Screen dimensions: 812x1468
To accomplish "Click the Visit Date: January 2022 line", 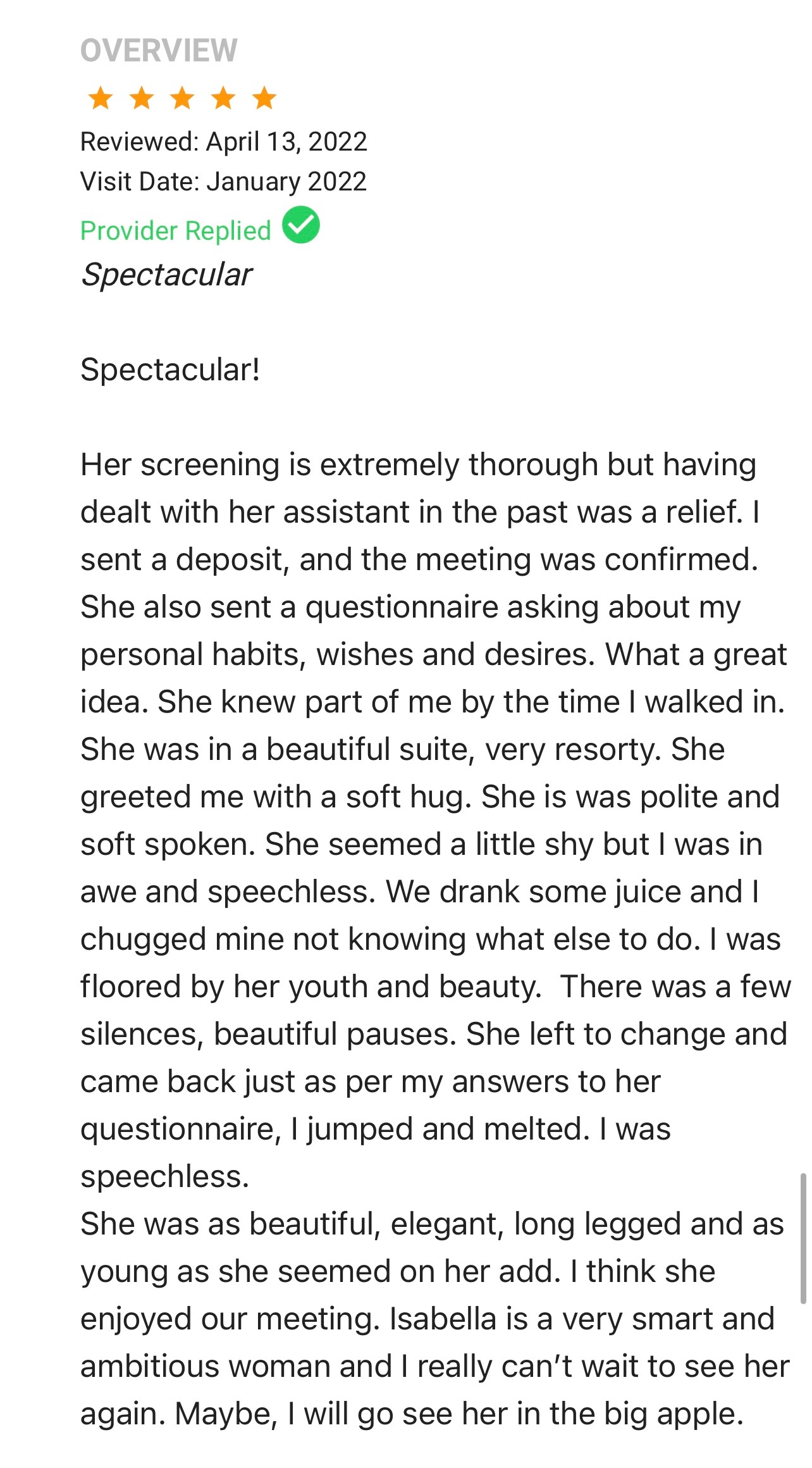I will point(223,182).
